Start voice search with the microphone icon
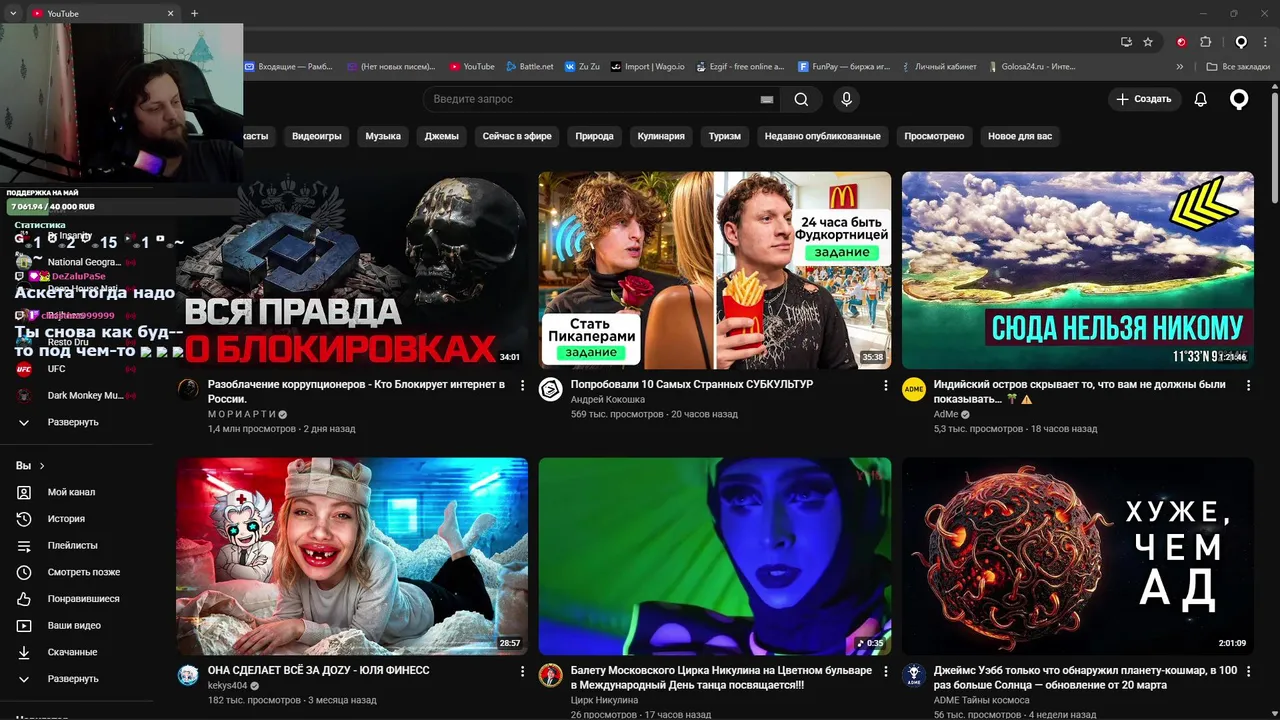 (846, 99)
